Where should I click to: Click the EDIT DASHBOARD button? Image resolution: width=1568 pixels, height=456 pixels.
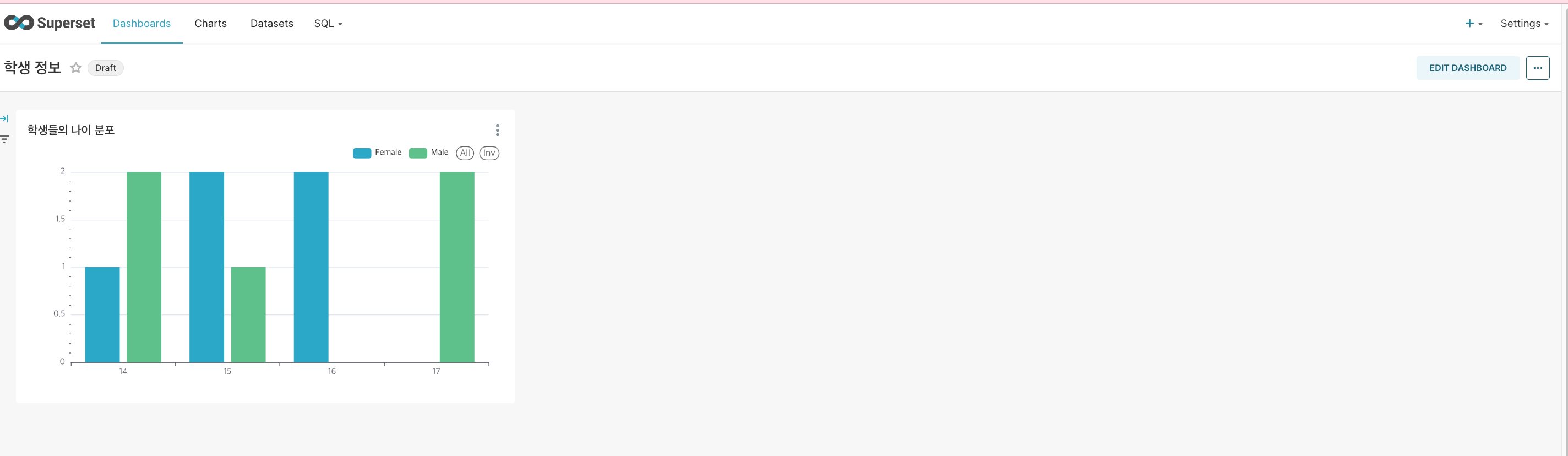pos(1468,68)
